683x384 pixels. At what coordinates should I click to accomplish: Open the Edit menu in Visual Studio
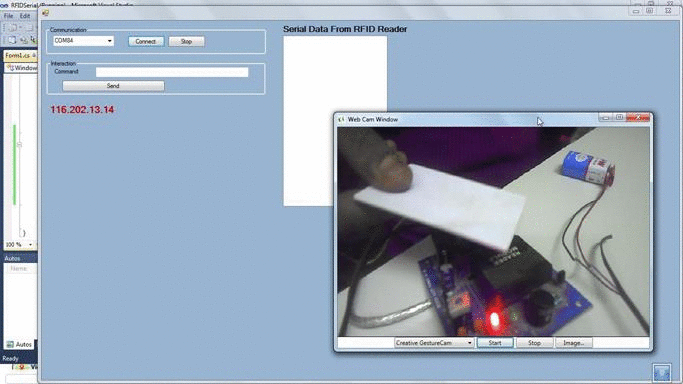[x=25, y=16]
